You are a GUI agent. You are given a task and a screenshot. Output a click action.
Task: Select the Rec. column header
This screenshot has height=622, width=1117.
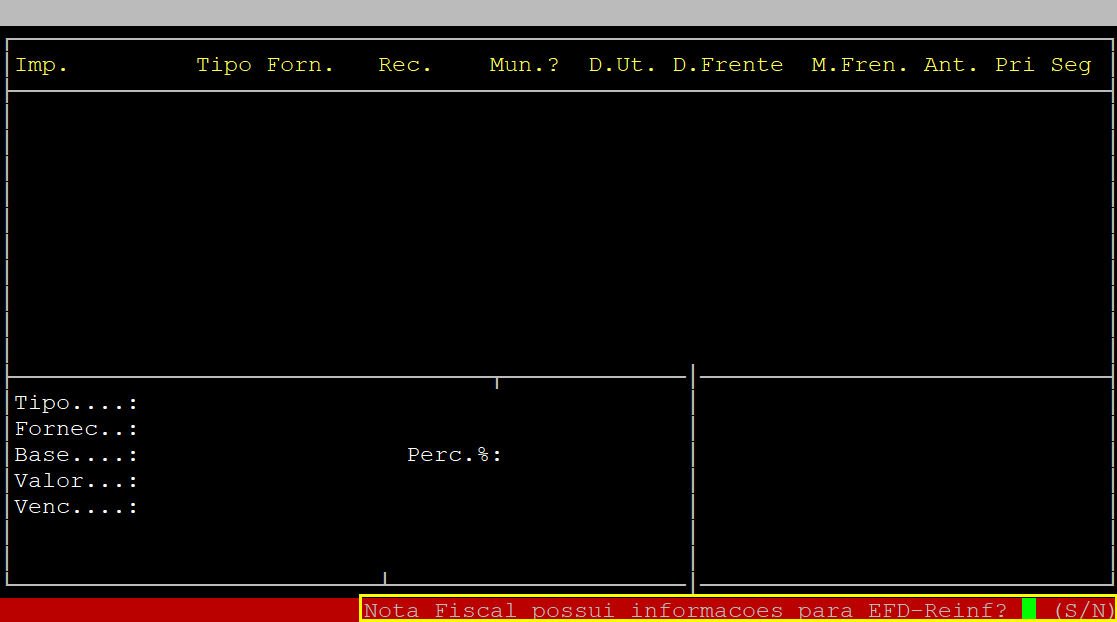pos(405,65)
